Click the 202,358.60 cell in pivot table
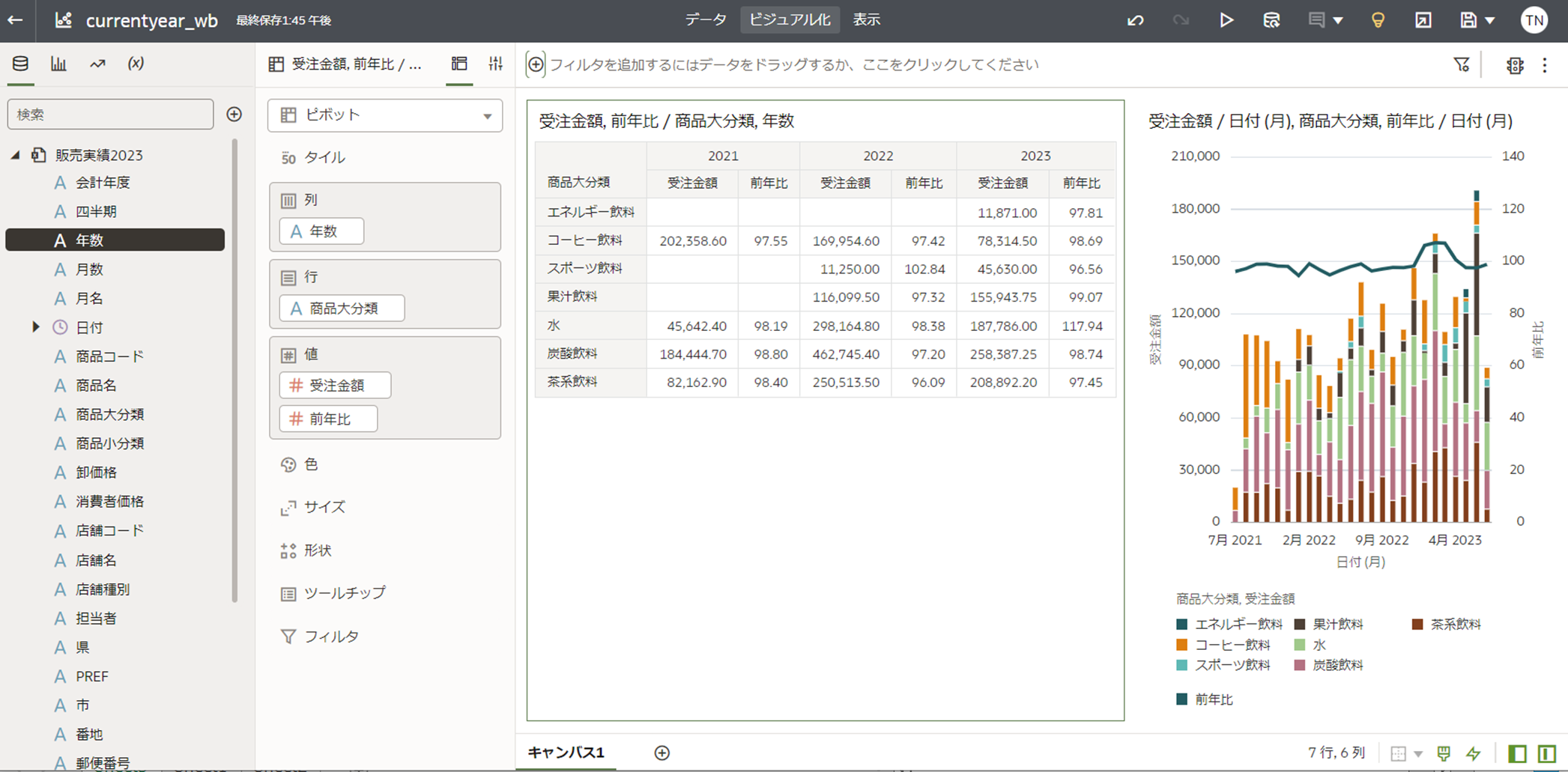Screen dimensions: 1568x772 pos(693,241)
